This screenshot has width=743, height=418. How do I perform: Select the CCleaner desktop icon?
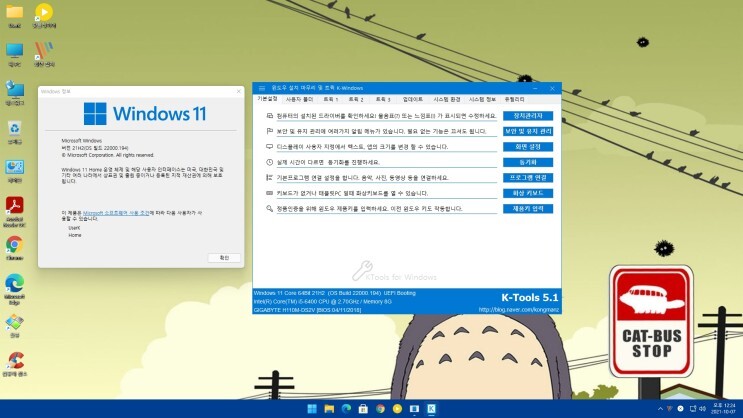(x=15, y=364)
